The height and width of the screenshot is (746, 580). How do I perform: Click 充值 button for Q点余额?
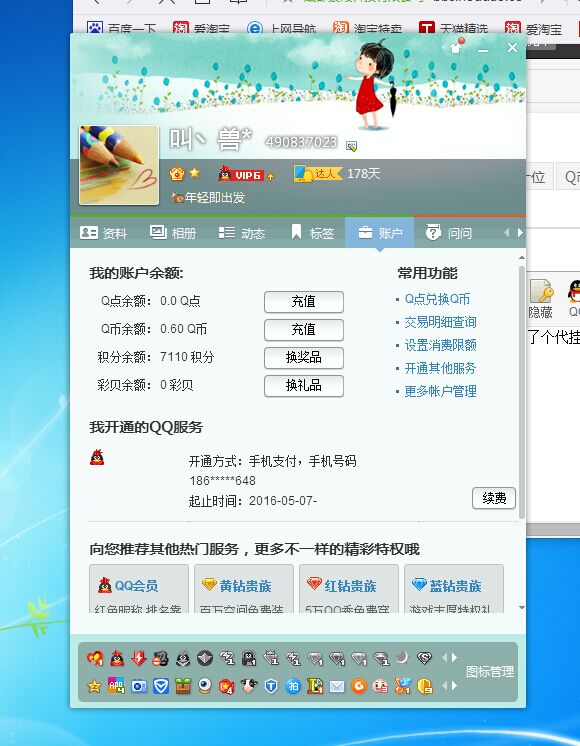coord(304,302)
